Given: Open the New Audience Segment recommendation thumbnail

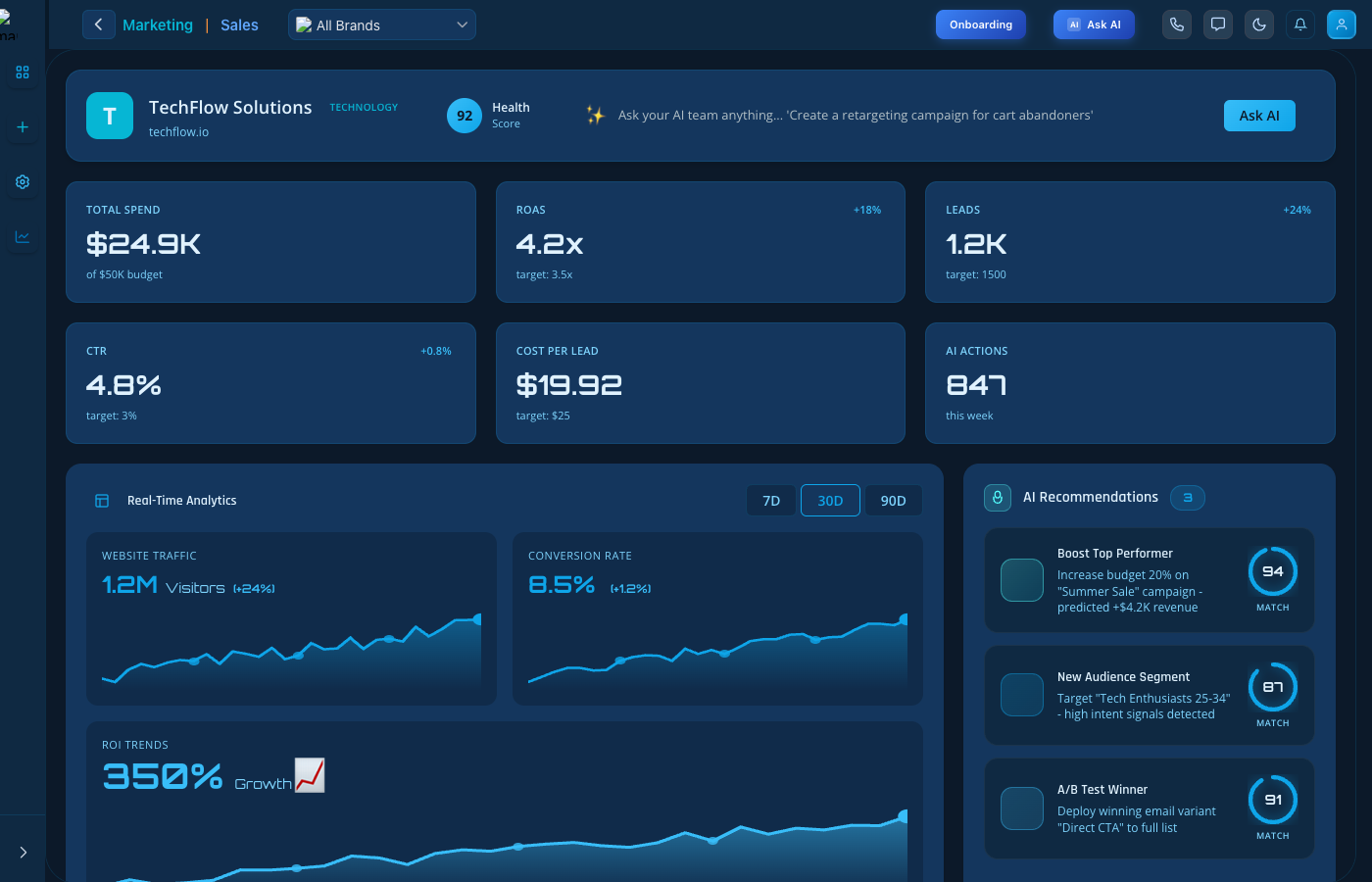Looking at the screenshot, I should [1022, 695].
